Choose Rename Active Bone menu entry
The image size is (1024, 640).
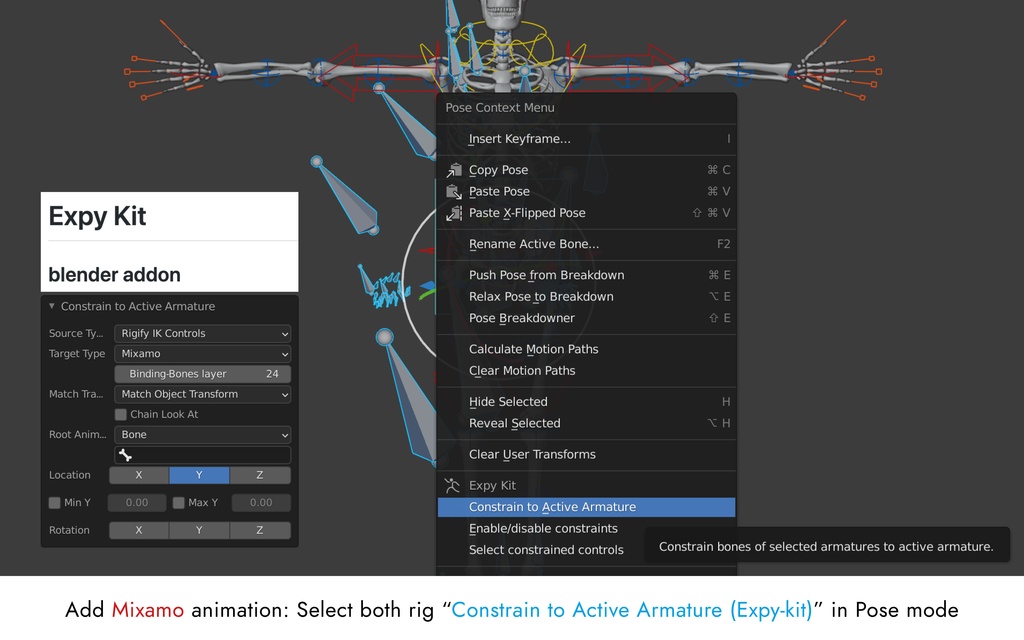coord(586,244)
